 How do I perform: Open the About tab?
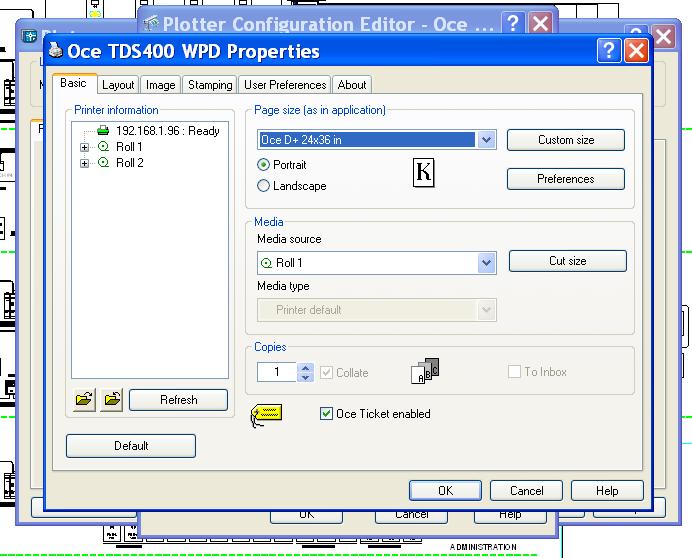(x=352, y=85)
